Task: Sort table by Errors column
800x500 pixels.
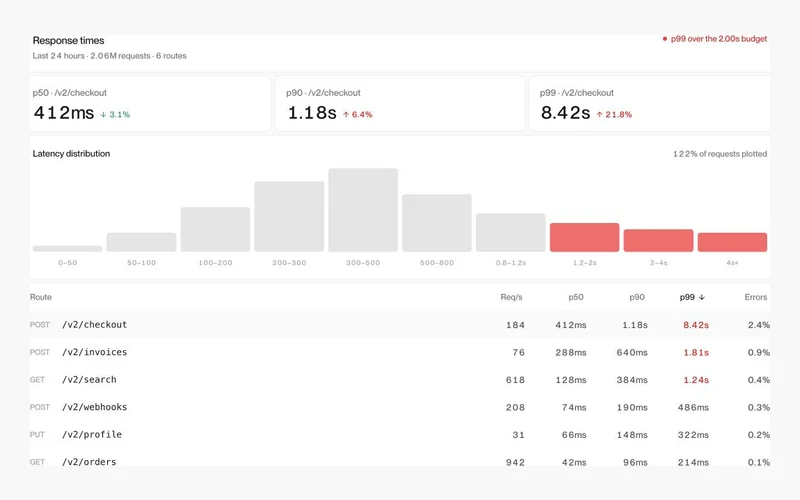Action: tap(756, 297)
